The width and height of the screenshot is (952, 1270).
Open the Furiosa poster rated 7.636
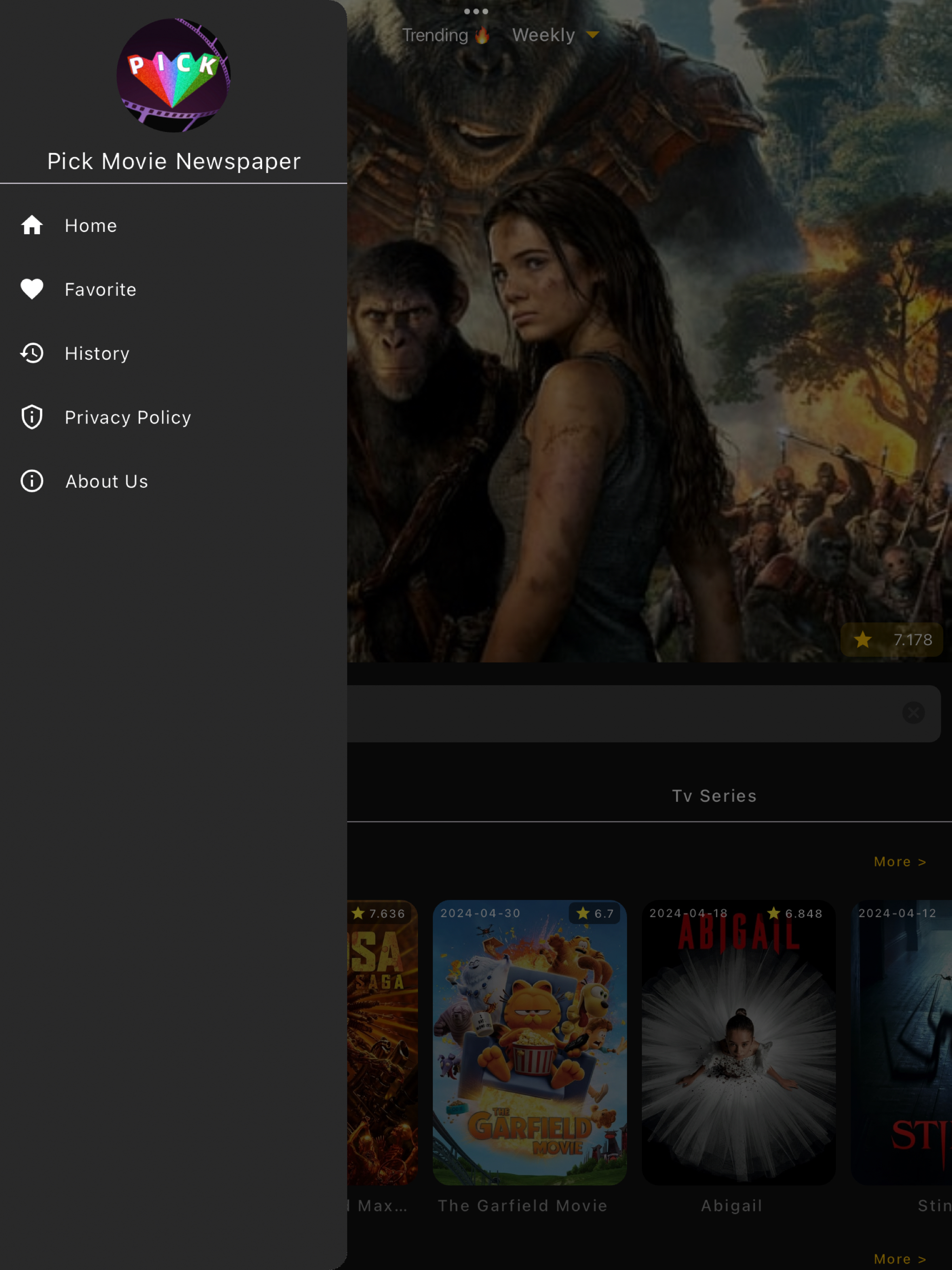click(383, 1042)
